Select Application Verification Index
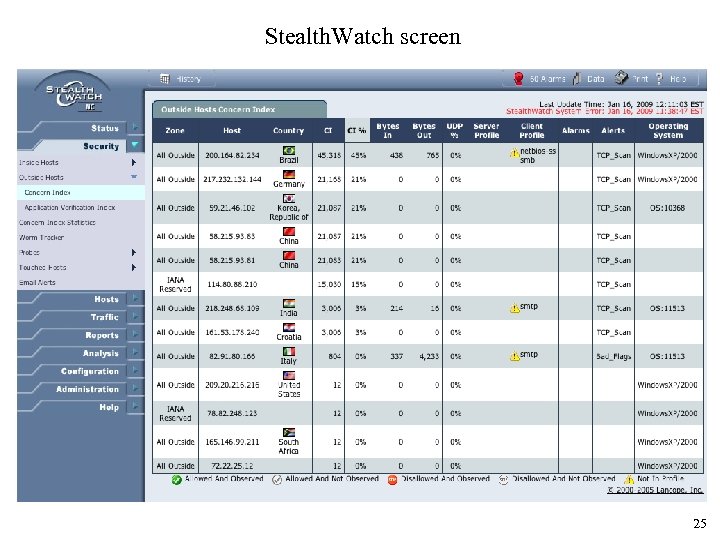This screenshot has width=720, height=540. point(70,208)
